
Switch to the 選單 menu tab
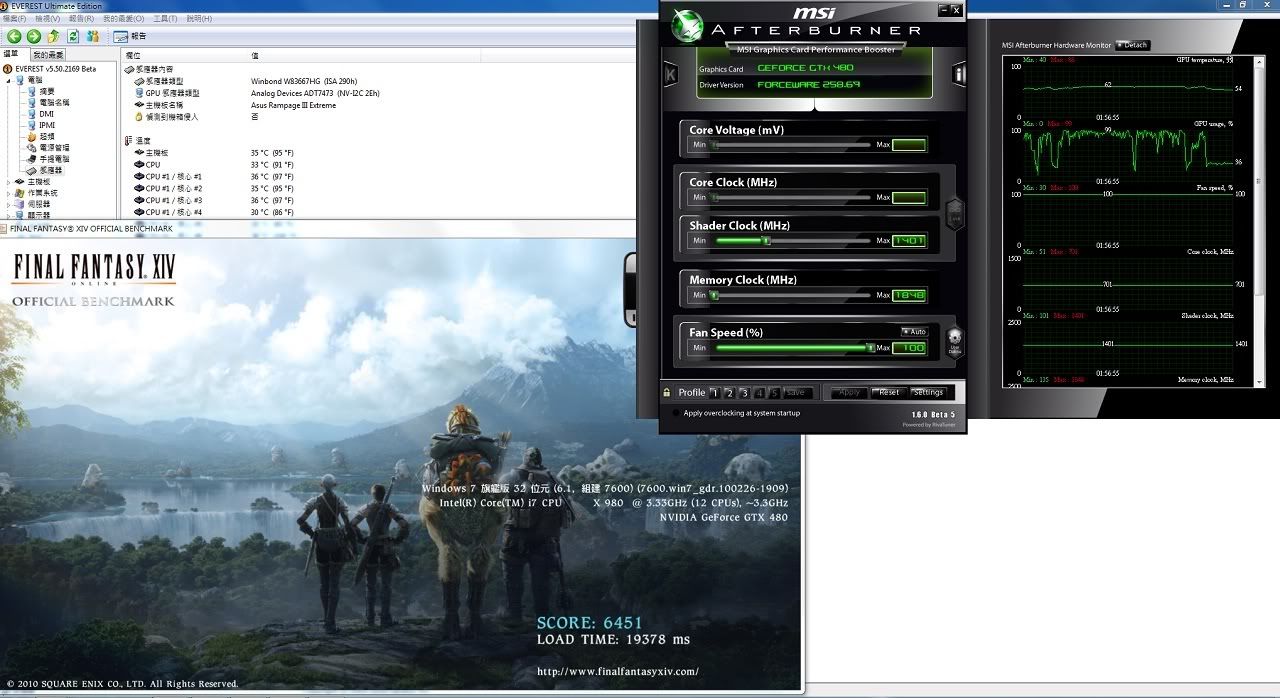point(13,54)
